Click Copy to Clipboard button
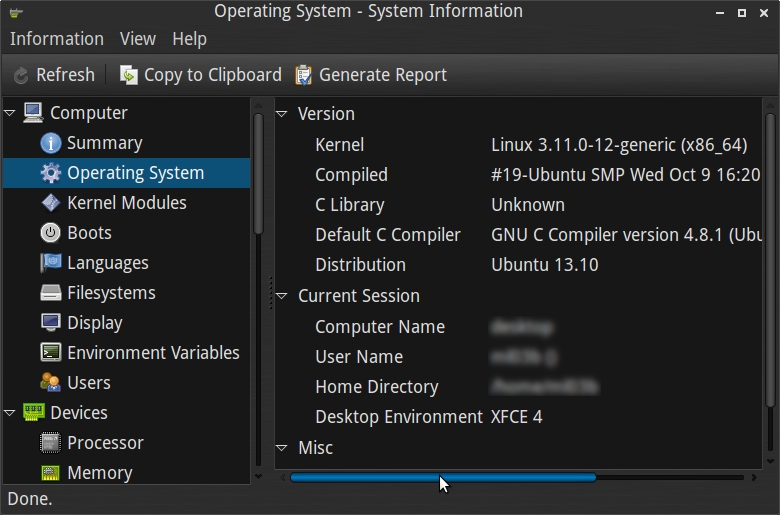780x515 pixels. pyautogui.click(x=200, y=75)
